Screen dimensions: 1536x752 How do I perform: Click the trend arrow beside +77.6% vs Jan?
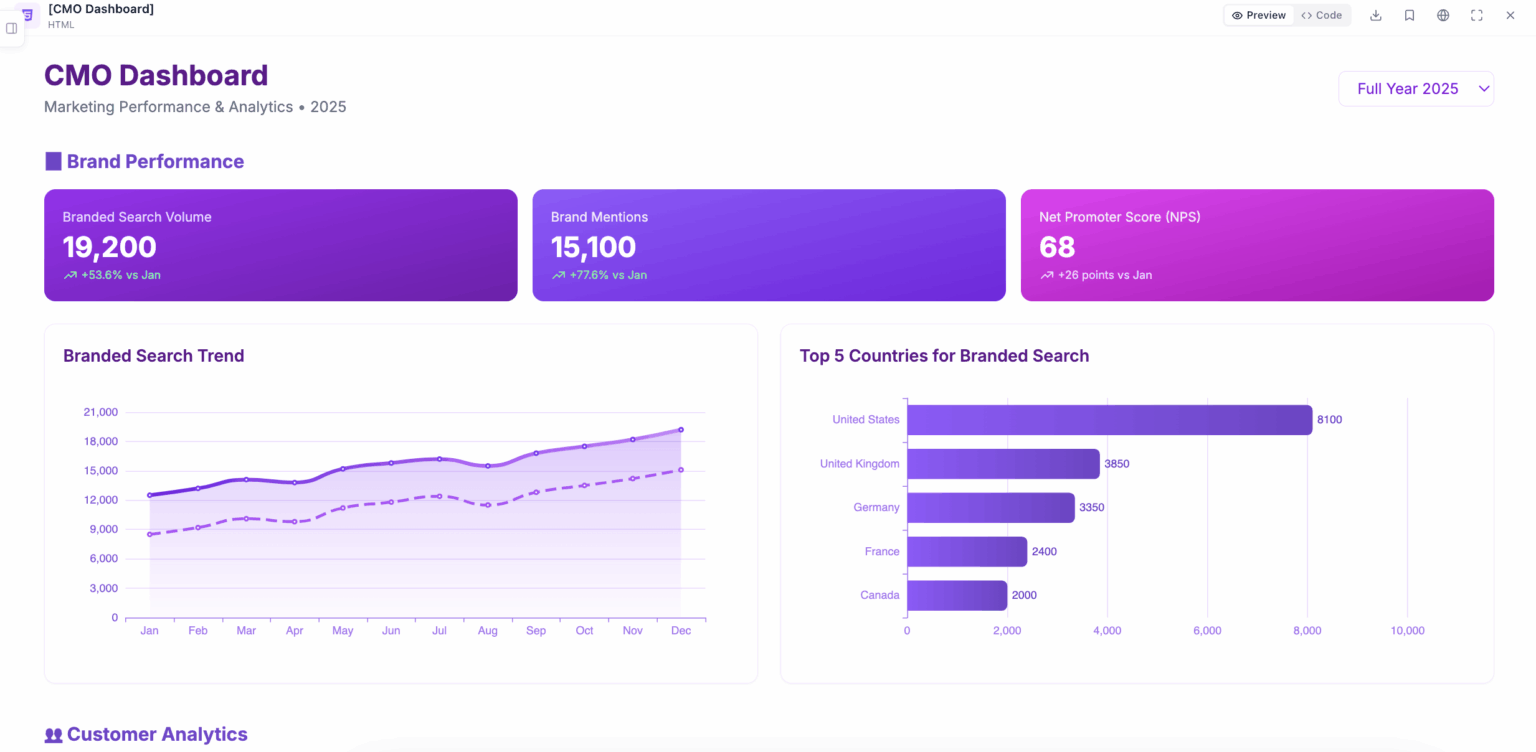coord(558,275)
